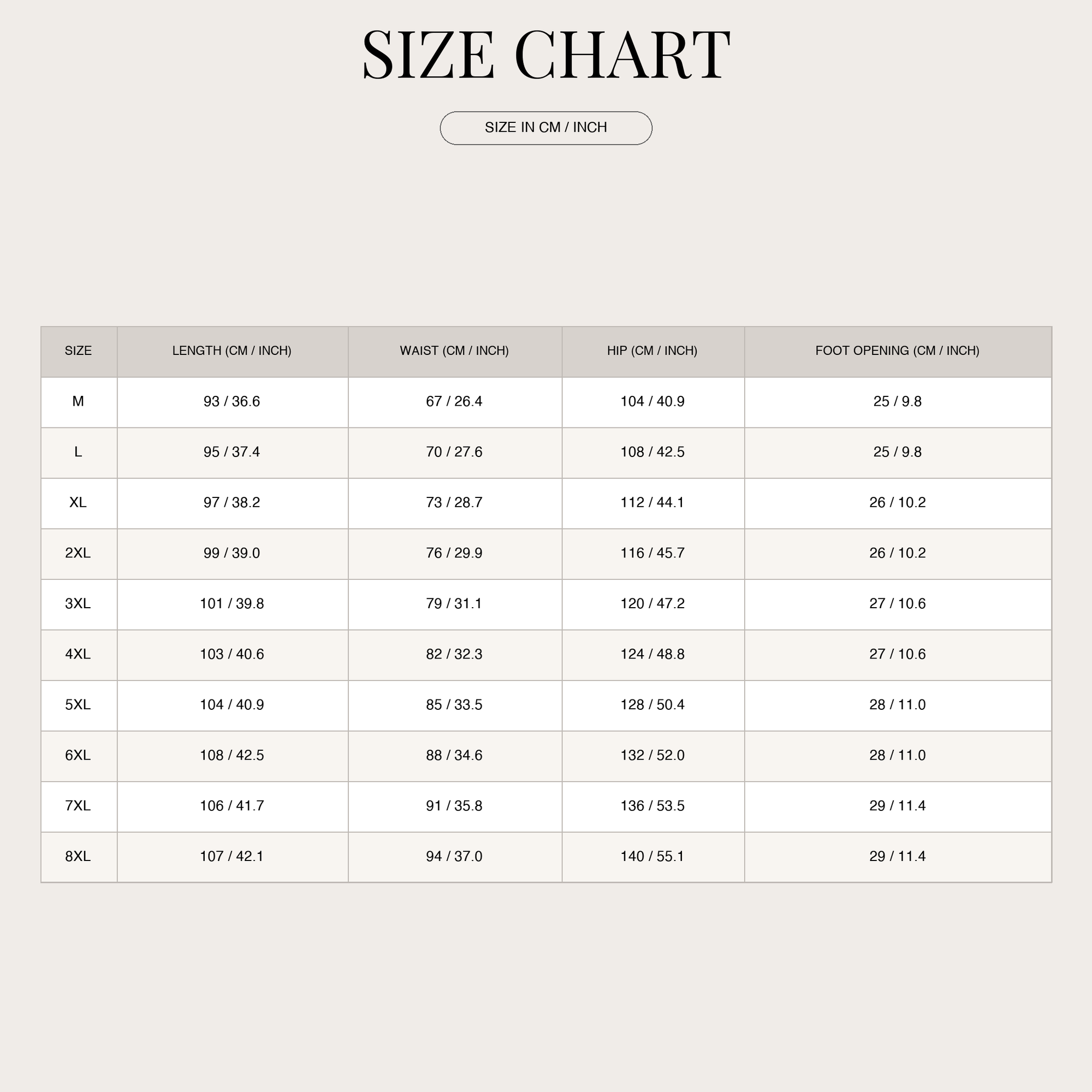Click the 7XL length value 106 / 41.7
The image size is (1092, 1092).
tap(232, 806)
